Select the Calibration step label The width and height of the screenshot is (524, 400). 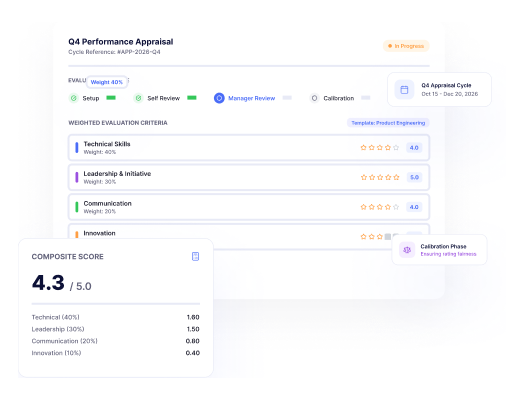coord(339,98)
